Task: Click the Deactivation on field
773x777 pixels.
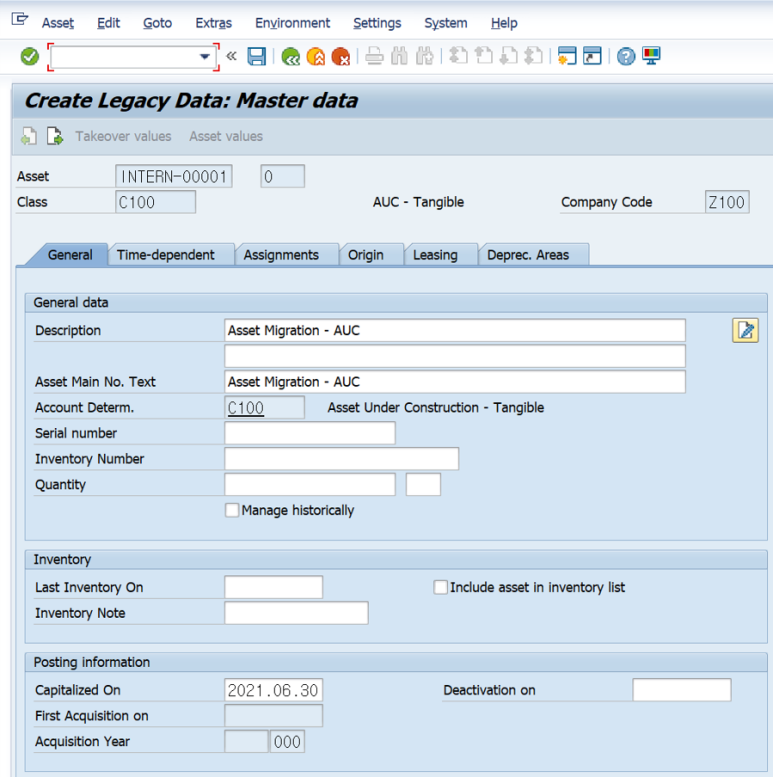Action: coord(682,690)
